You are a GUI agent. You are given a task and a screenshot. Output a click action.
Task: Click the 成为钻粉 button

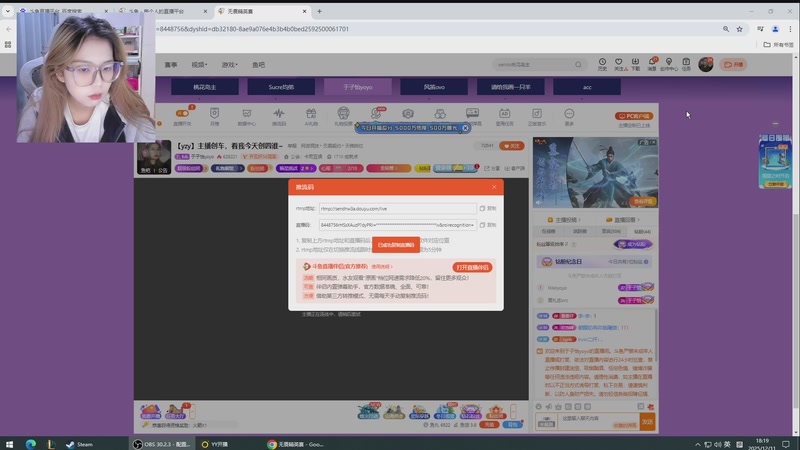pyautogui.click(x=633, y=244)
